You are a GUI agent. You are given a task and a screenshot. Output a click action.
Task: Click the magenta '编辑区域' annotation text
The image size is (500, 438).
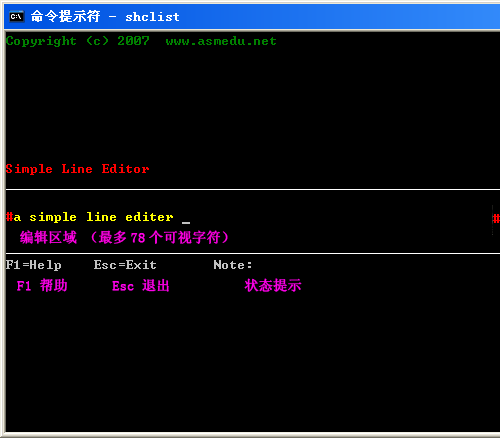pos(48,238)
